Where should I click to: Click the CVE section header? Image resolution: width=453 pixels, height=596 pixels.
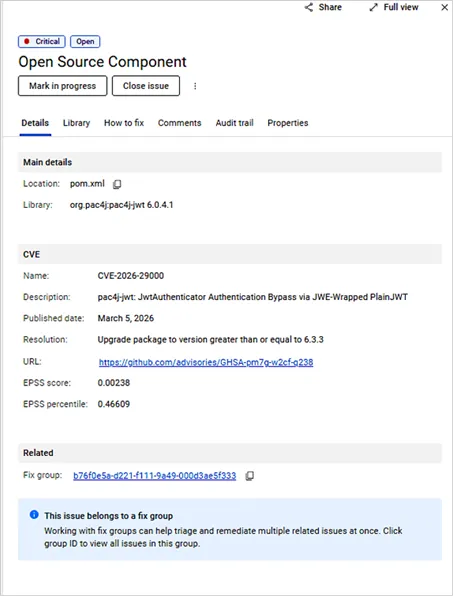click(230, 254)
